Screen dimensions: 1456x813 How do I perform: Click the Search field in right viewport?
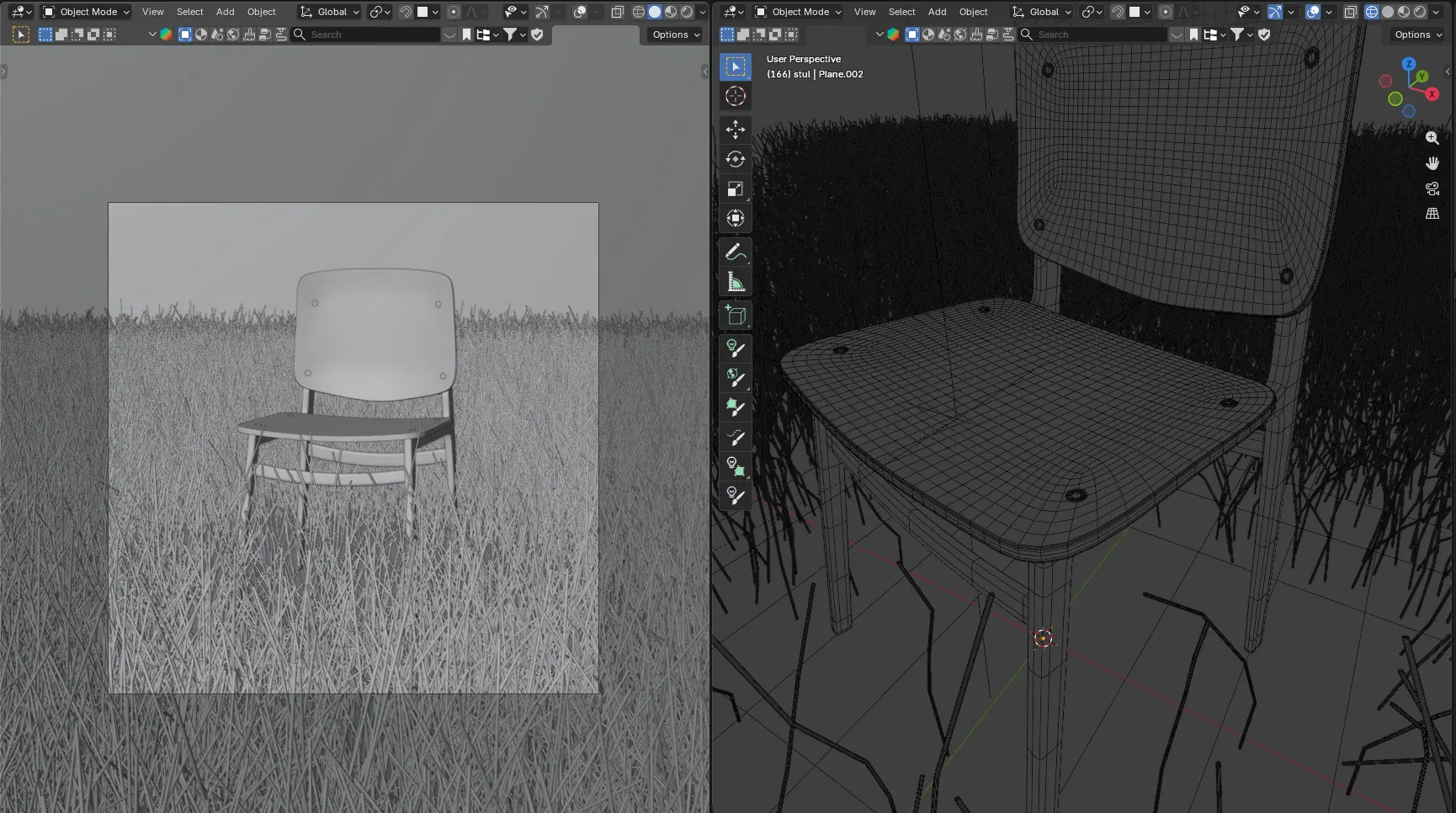click(1092, 35)
